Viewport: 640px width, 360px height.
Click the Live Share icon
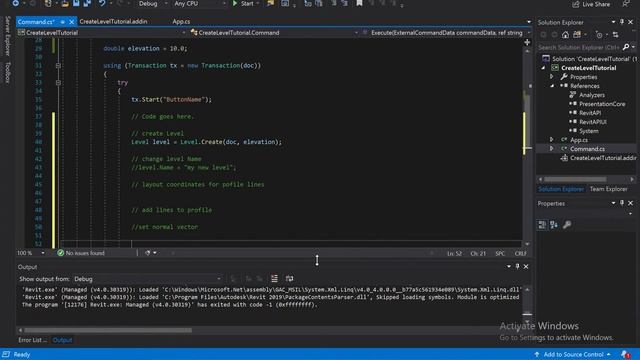coord(576,4)
